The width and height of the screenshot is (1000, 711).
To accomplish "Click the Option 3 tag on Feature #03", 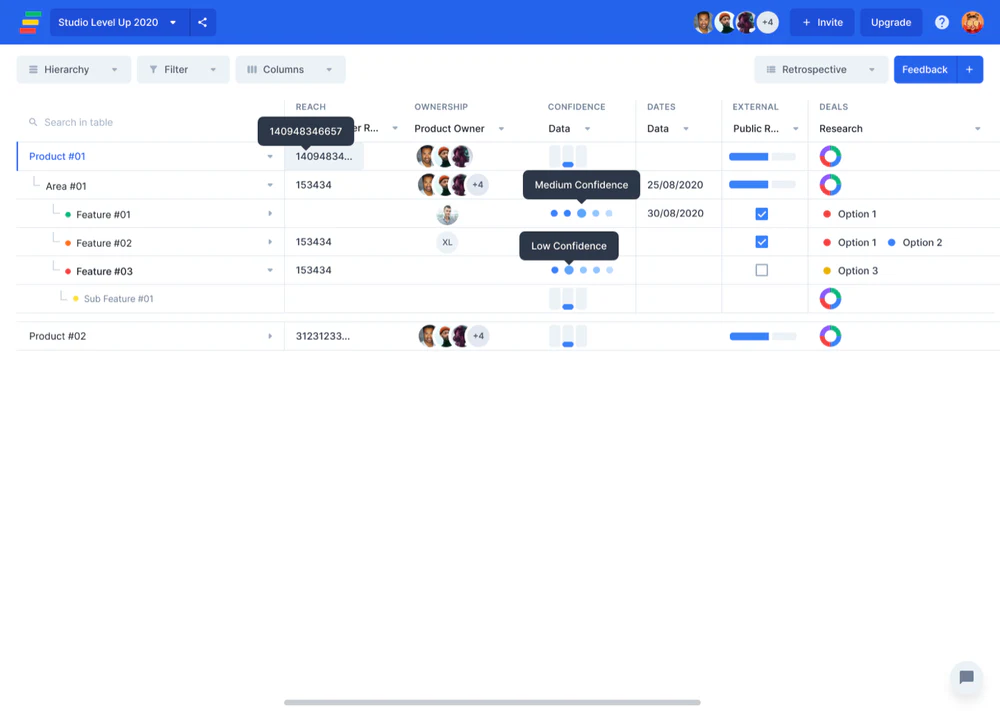I will [851, 271].
